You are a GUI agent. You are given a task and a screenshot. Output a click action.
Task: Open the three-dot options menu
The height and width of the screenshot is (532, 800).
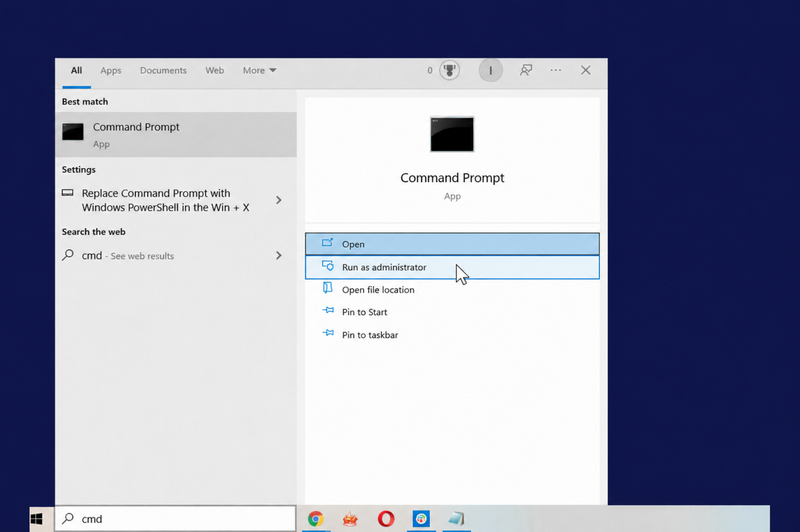click(556, 70)
